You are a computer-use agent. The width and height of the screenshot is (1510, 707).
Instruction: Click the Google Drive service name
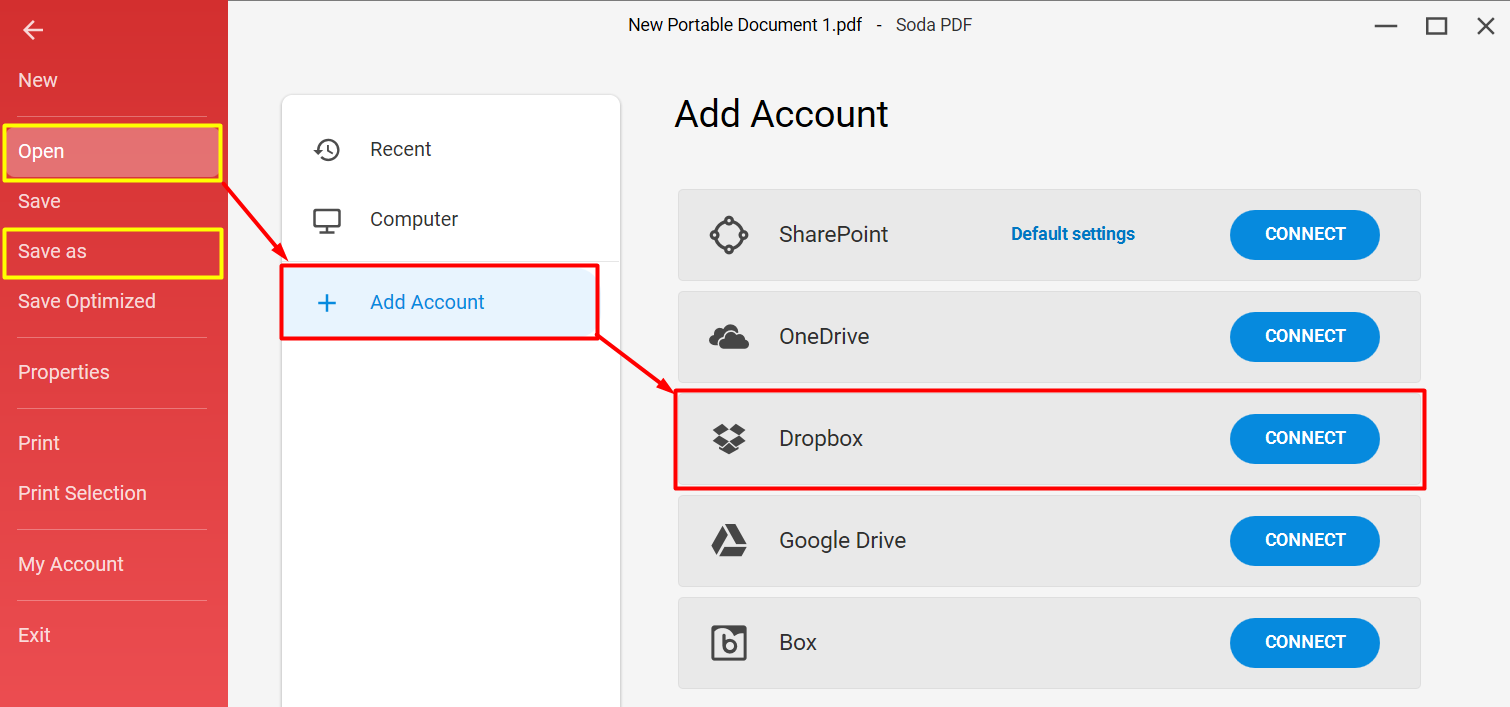843,541
